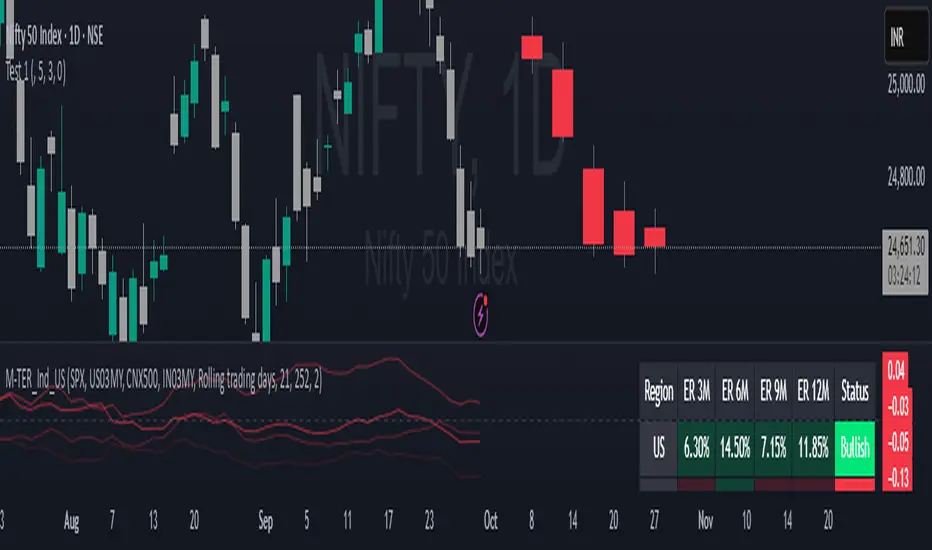Click the ER 12M column header

813,391
